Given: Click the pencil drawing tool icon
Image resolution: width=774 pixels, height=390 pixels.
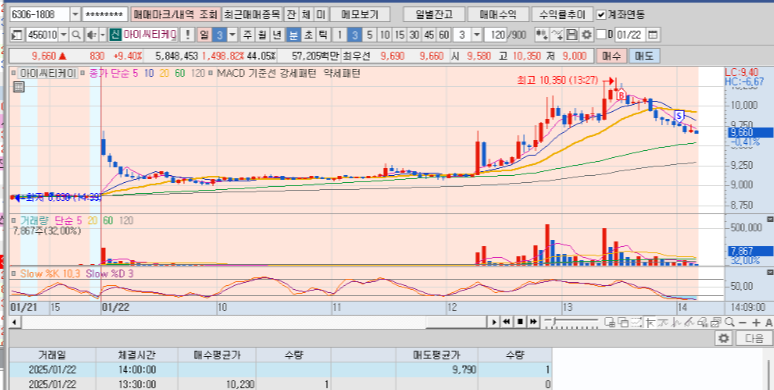Looking at the screenshot, I should point(689,322).
